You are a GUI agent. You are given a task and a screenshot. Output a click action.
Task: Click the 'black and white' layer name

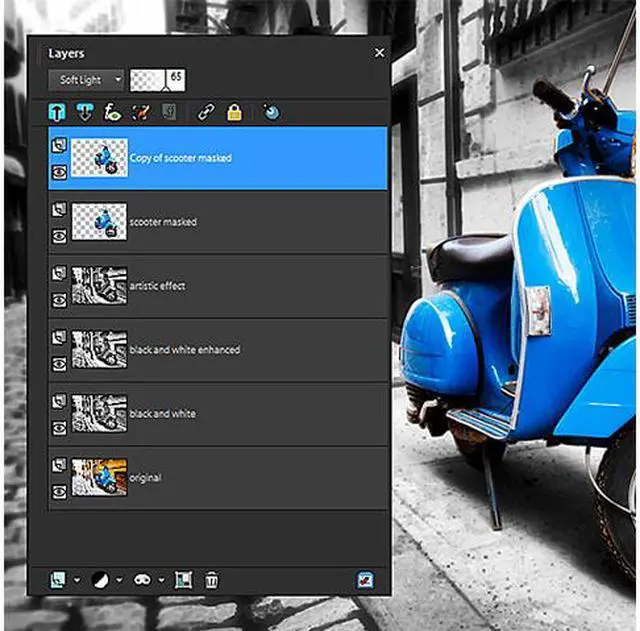point(162,414)
